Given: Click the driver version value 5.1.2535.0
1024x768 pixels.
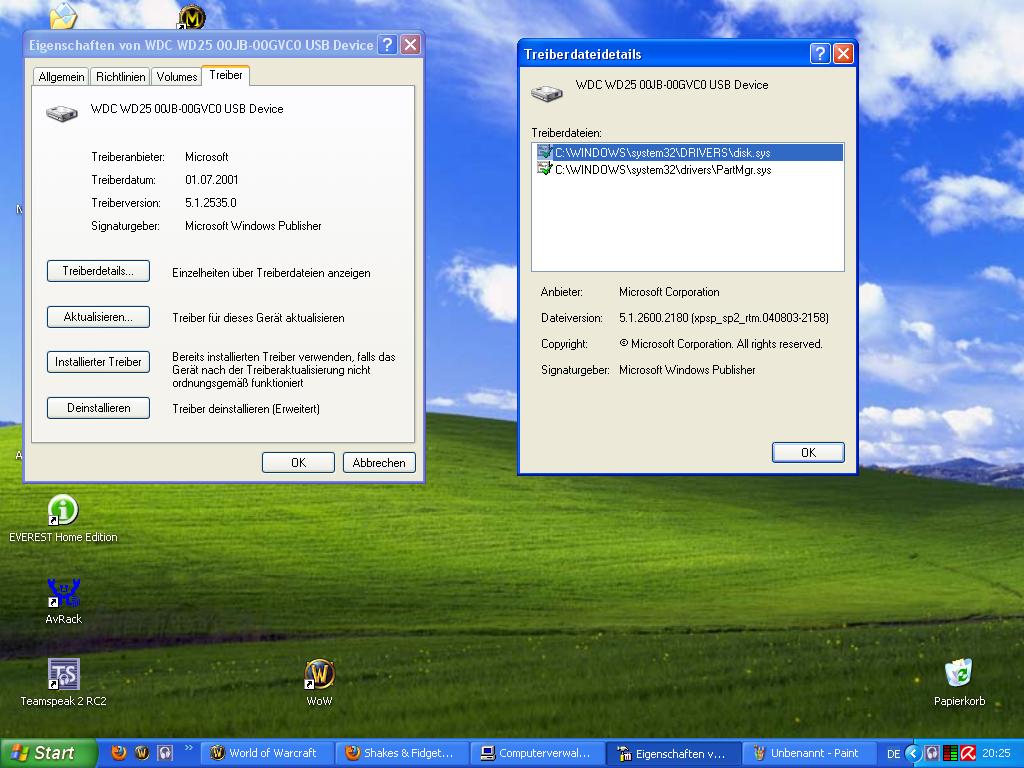Looking at the screenshot, I should pos(210,202).
